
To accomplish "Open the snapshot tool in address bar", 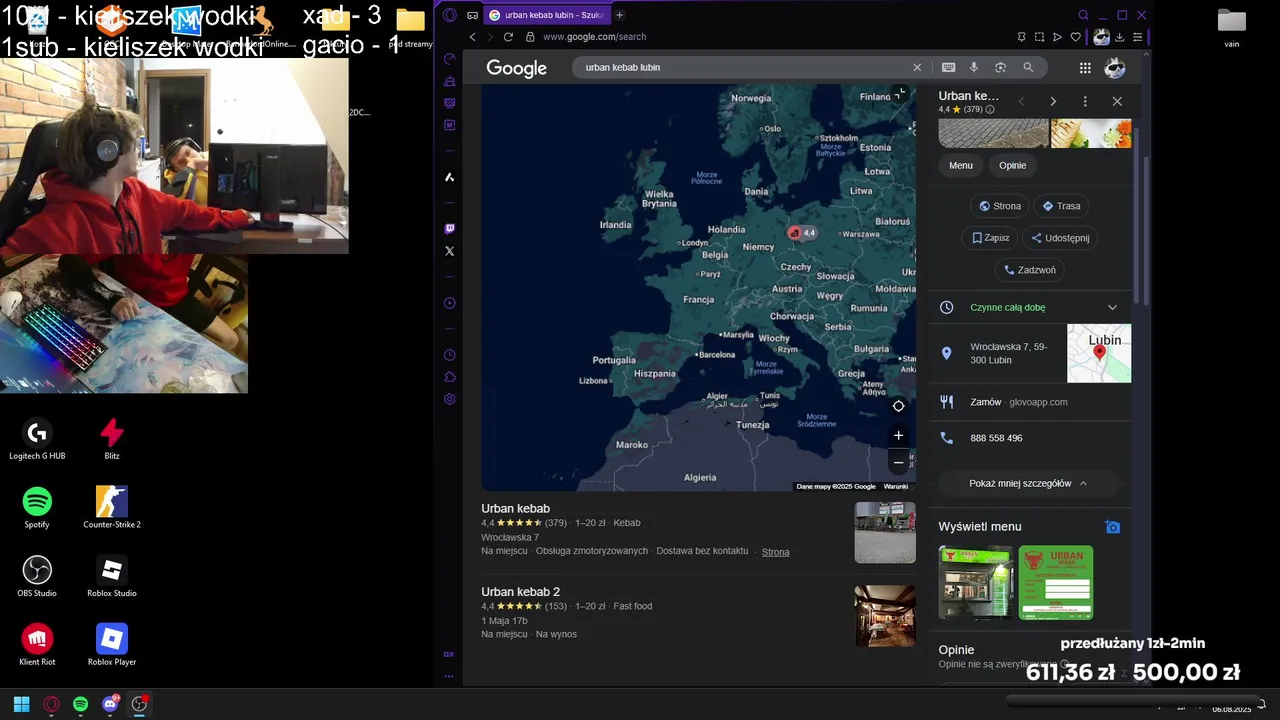I will click(1039, 37).
